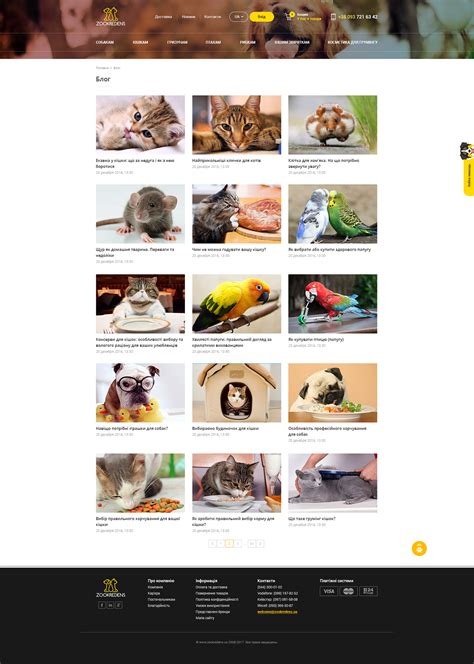Screen dimensions: 474x664
Task: Select the highlighted current page number
Action: pos(229,544)
